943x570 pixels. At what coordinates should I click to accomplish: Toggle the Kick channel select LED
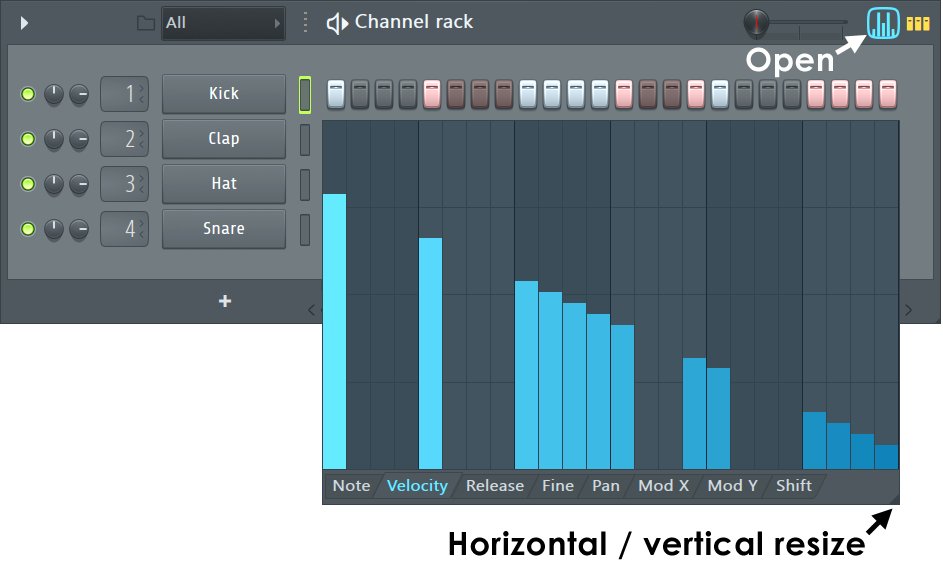coord(305,95)
